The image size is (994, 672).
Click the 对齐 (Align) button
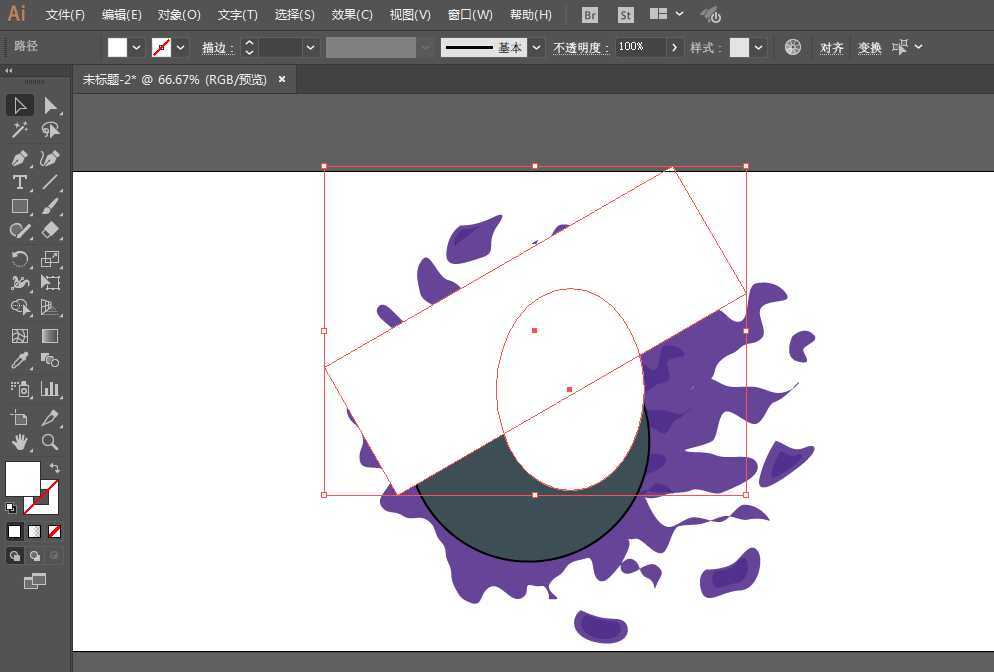tap(831, 47)
